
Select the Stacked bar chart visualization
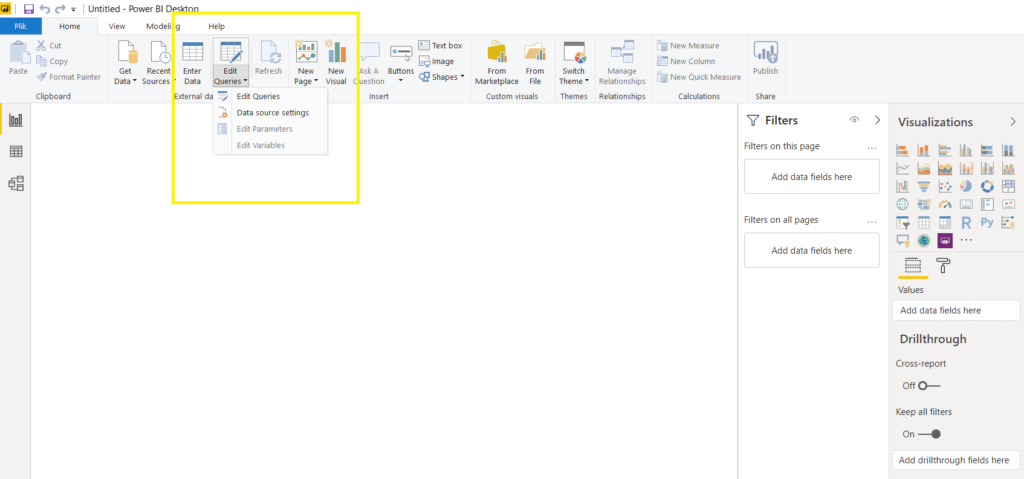coord(903,150)
